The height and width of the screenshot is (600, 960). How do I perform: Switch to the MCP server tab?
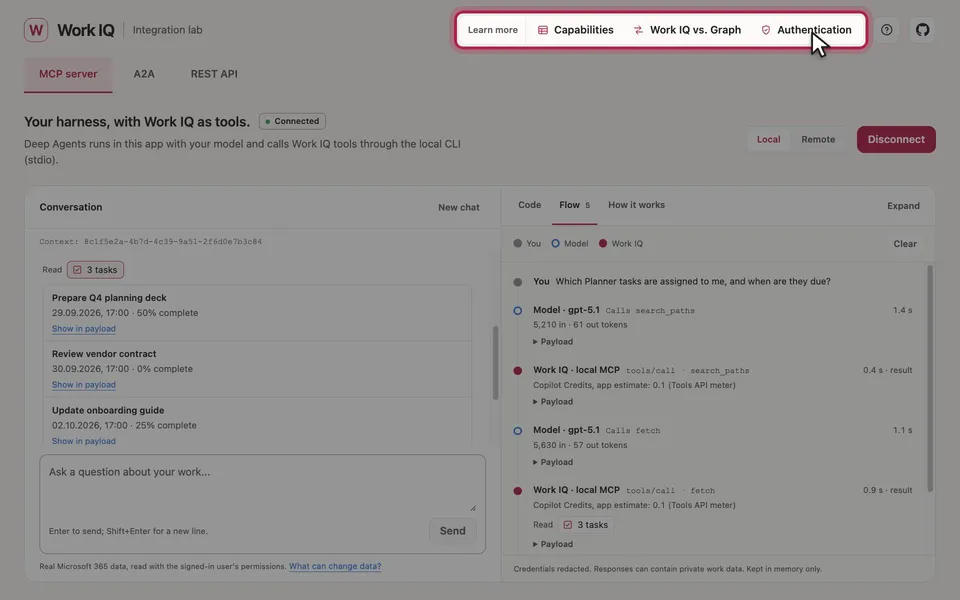point(68,74)
